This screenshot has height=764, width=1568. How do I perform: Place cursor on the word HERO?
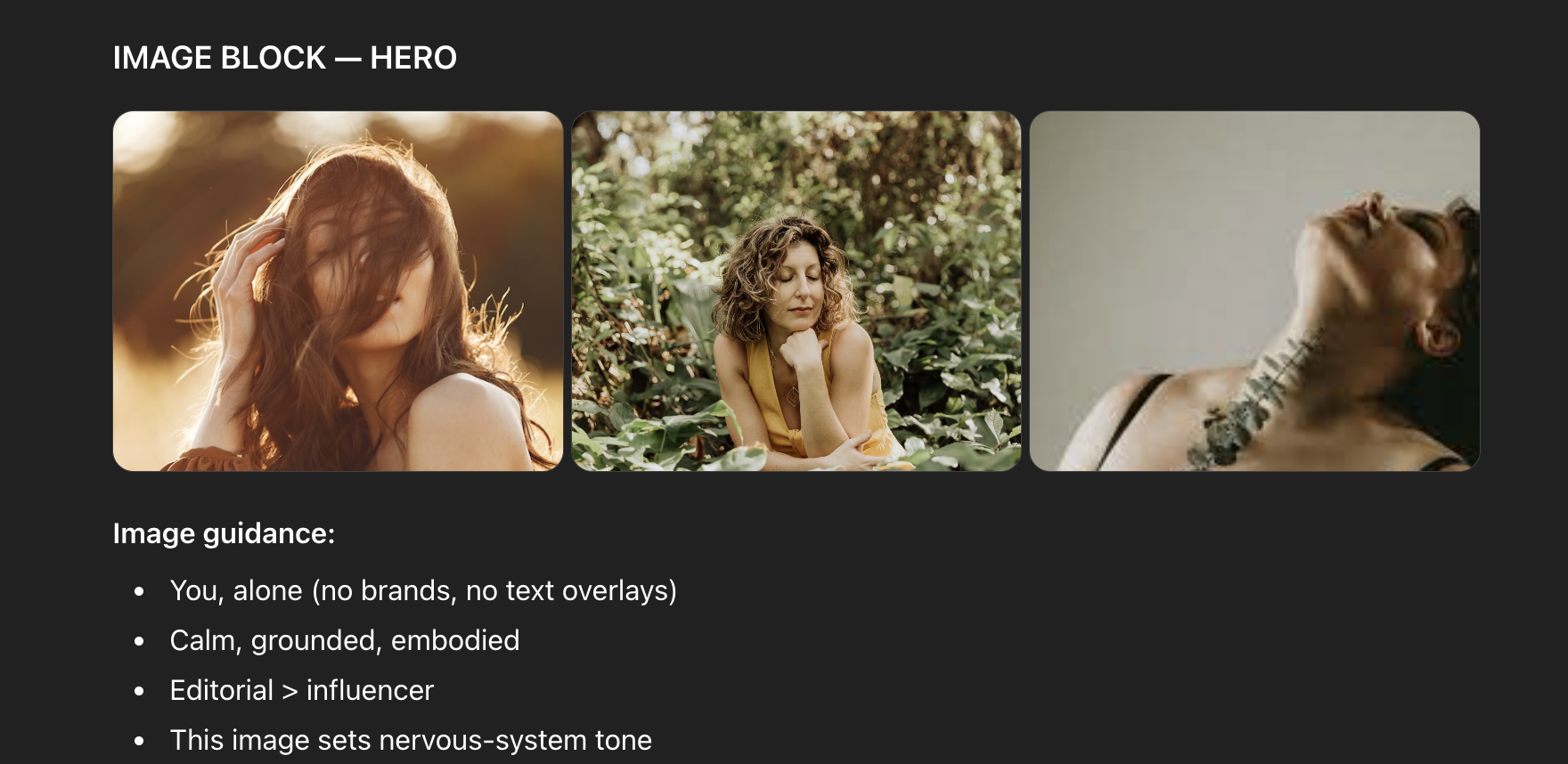click(413, 58)
